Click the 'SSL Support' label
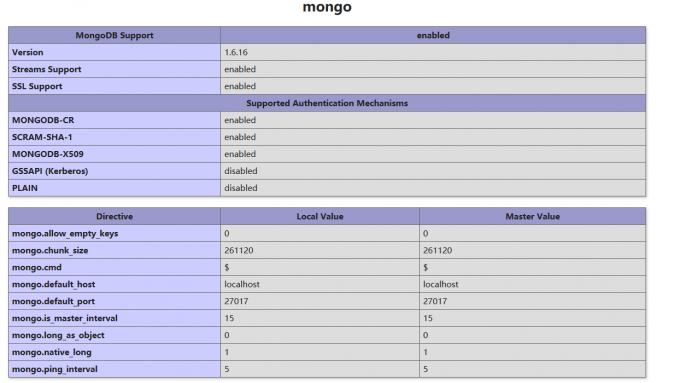The image size is (680, 383). pos(37,86)
